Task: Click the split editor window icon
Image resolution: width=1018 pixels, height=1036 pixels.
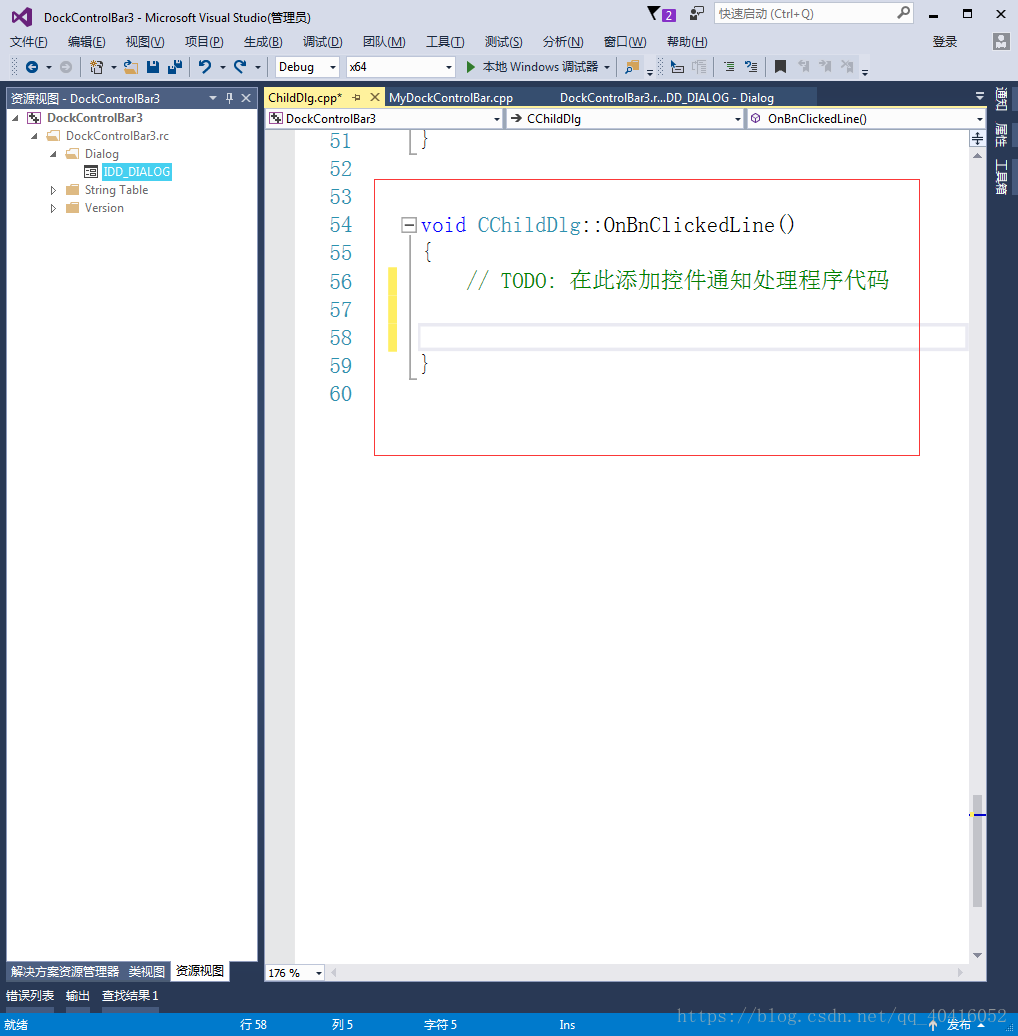Action: [x=977, y=139]
